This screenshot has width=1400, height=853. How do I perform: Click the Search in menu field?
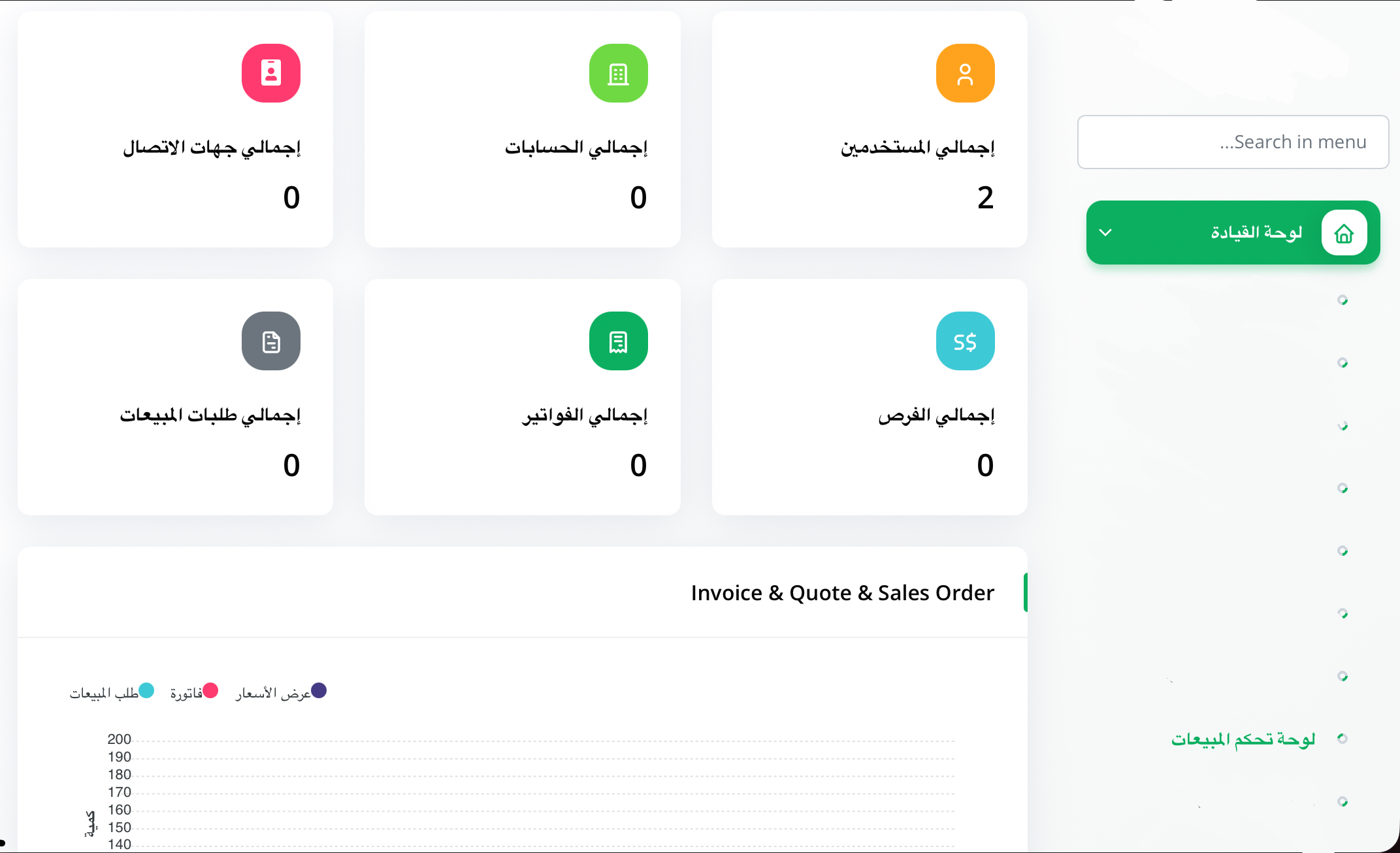[1233, 142]
